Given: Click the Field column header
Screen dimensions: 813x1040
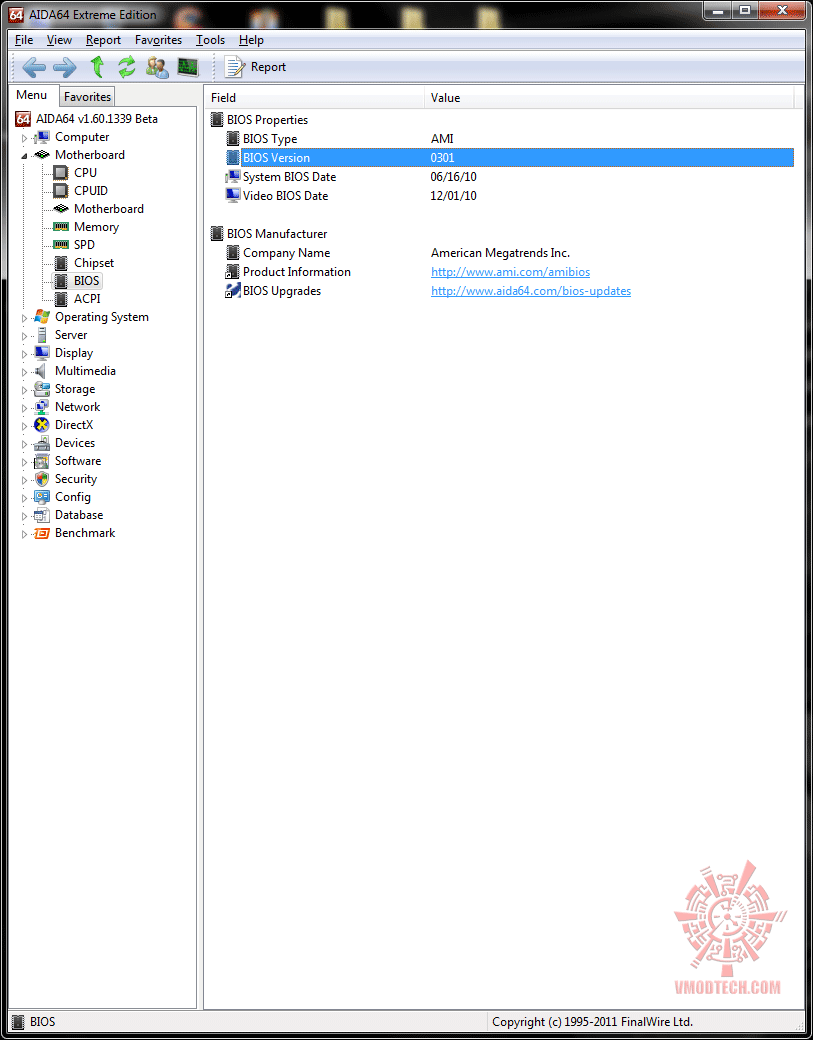Looking at the screenshot, I should click(x=314, y=98).
